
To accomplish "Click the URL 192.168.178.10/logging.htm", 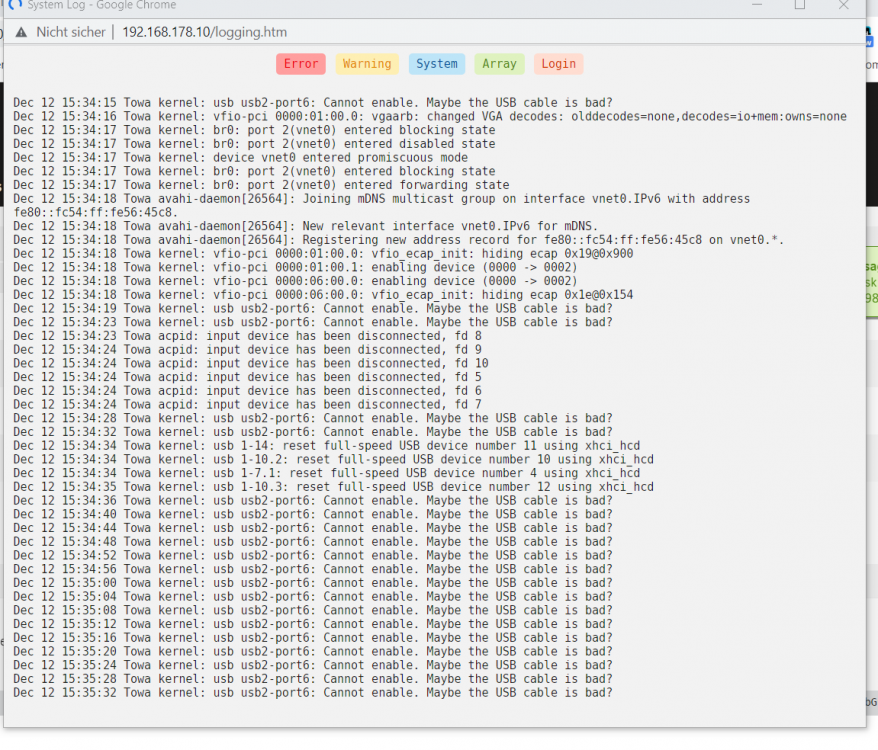I will click(204, 32).
